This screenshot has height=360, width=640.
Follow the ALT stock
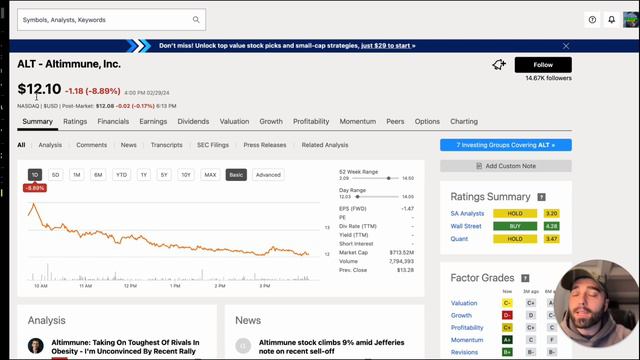pos(543,65)
